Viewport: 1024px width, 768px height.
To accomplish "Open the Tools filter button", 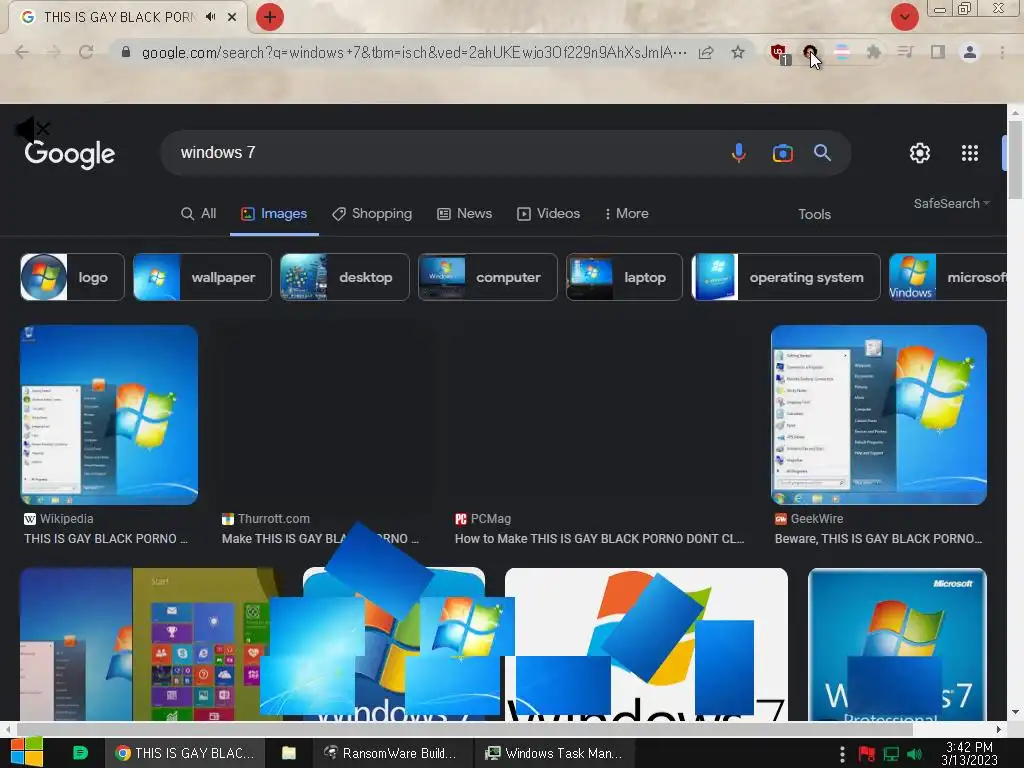I will click(814, 214).
